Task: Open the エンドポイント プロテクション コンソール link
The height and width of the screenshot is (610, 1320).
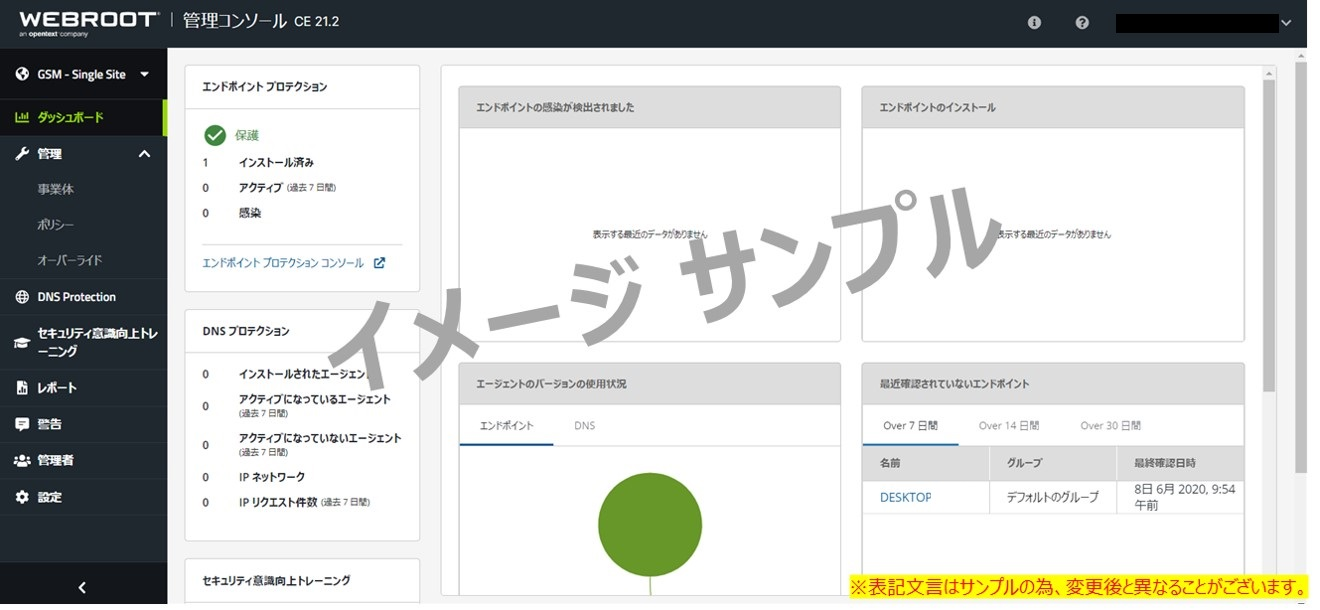Action: click(x=283, y=263)
